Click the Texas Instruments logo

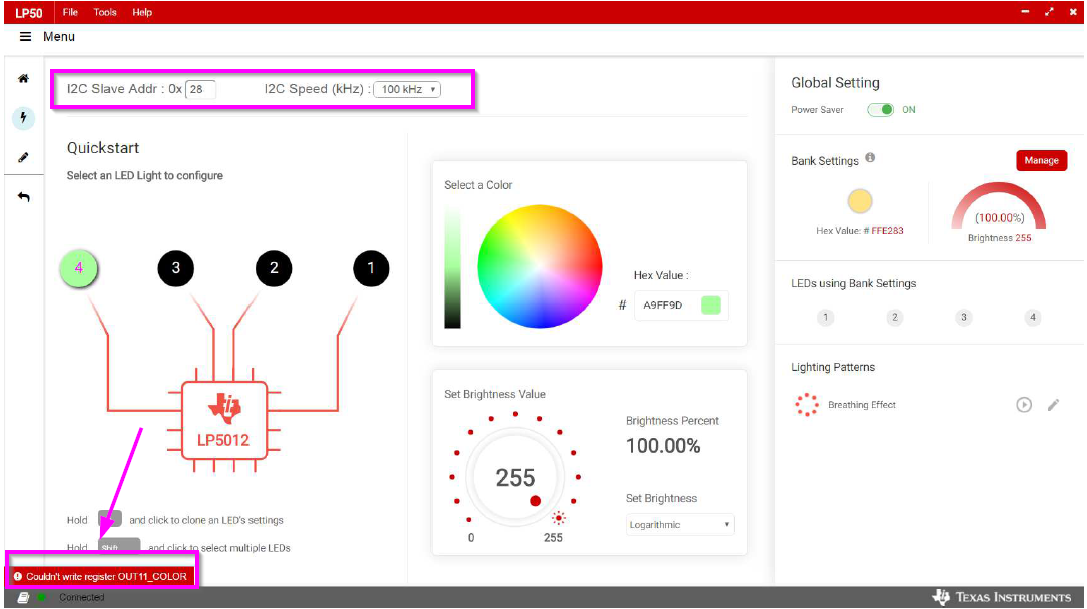1002,597
